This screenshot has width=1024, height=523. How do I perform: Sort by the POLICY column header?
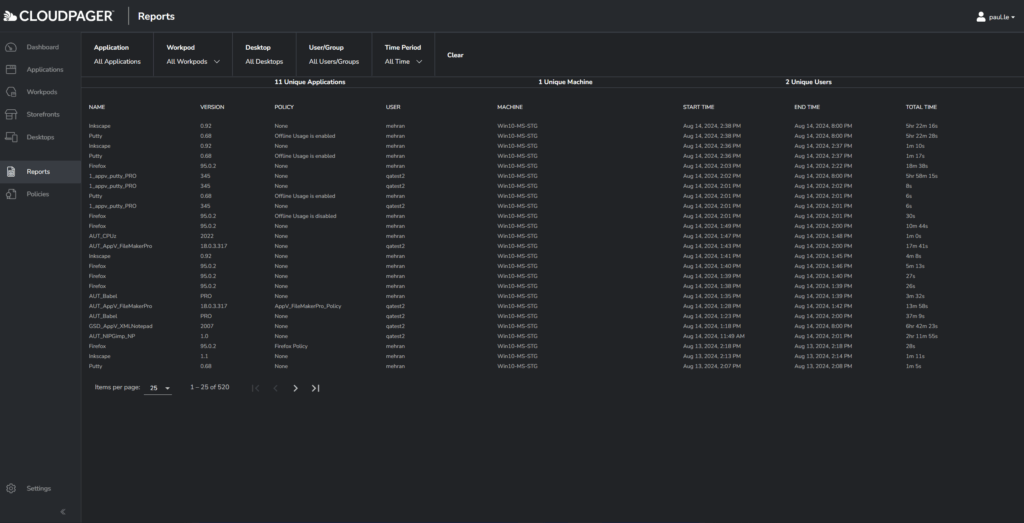[284, 107]
